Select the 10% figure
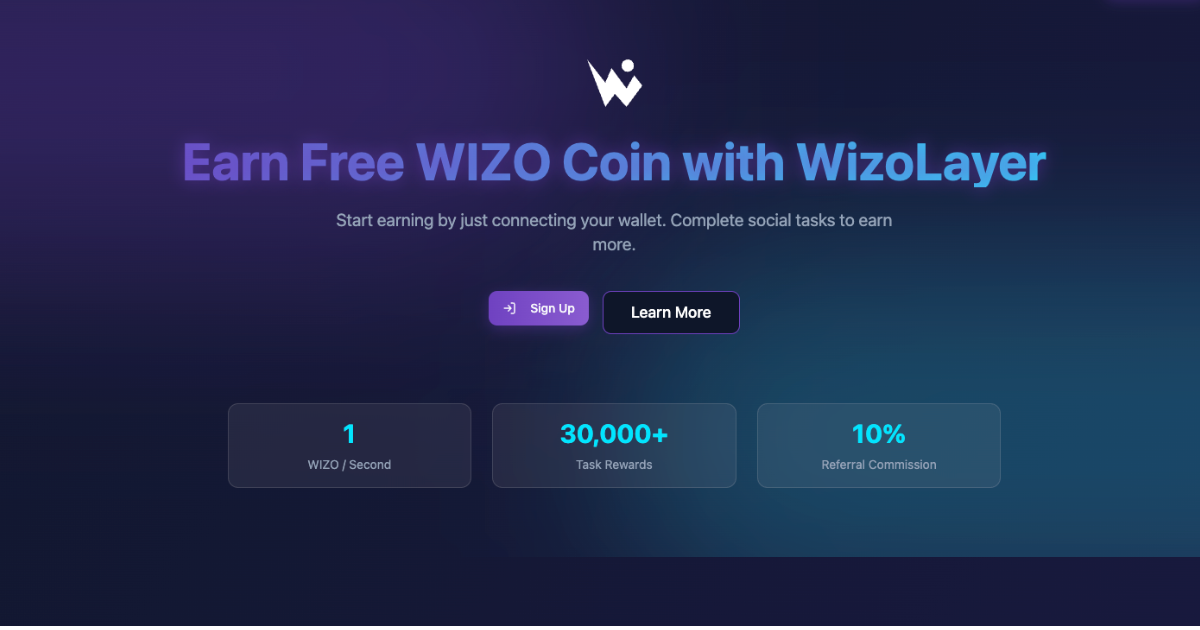Image resolution: width=1200 pixels, height=630 pixels. pyautogui.click(x=878, y=434)
